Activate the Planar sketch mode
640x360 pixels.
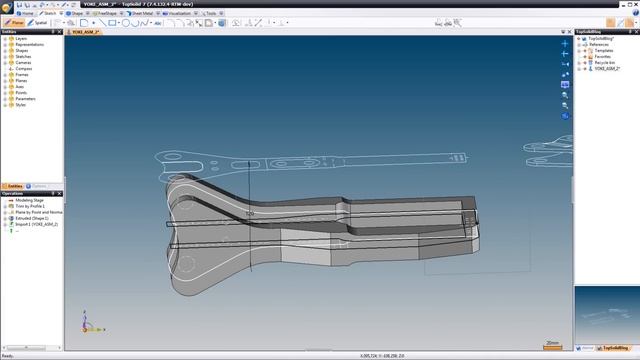(14, 23)
